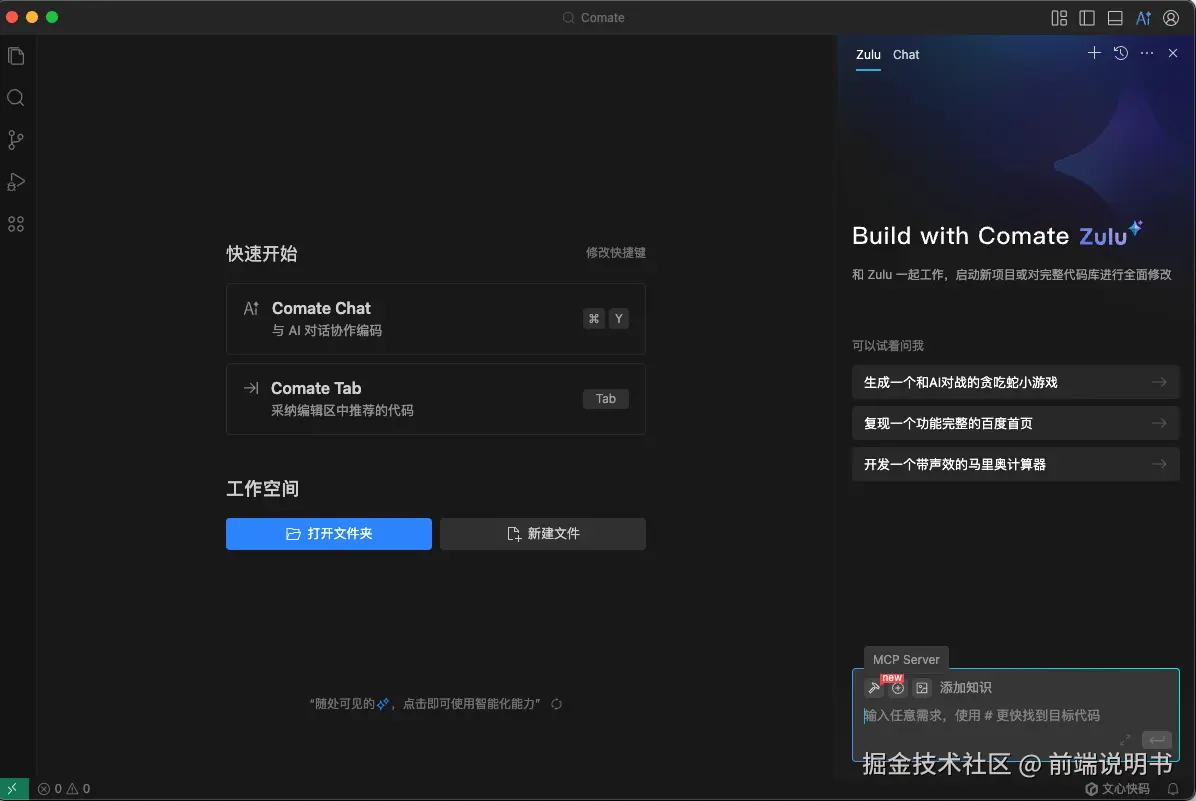Click the 快速开始 heading
This screenshot has height=801, width=1196.
(x=262, y=254)
